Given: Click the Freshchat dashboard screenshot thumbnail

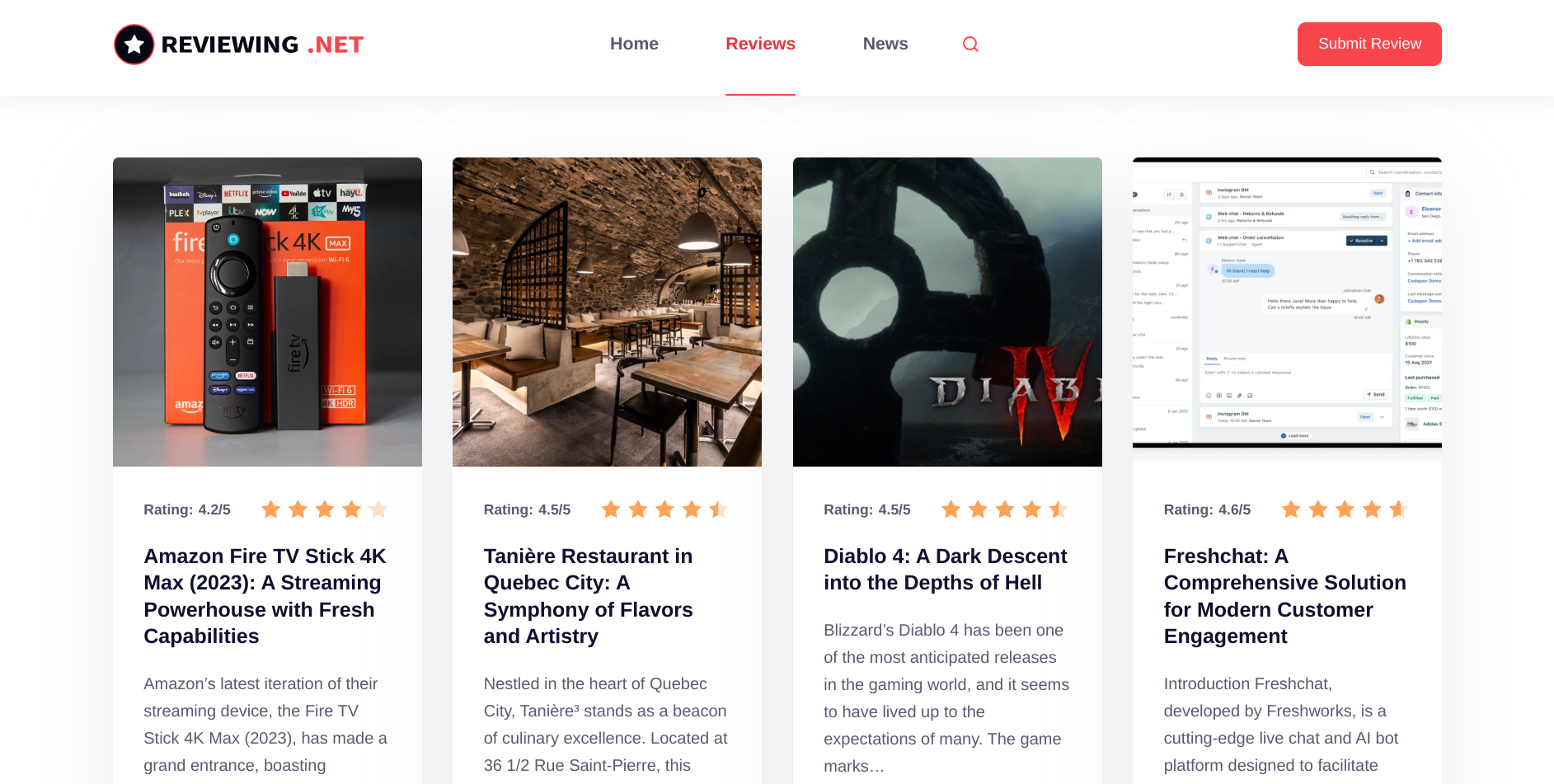Looking at the screenshot, I should (1287, 303).
